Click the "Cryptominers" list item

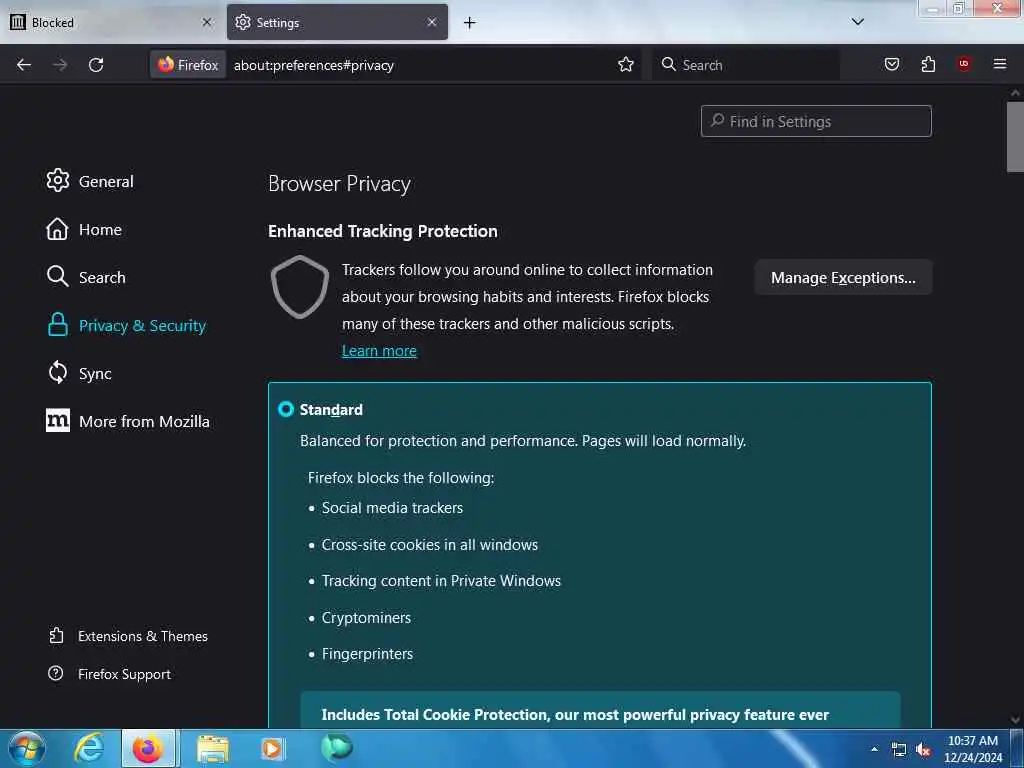point(366,618)
